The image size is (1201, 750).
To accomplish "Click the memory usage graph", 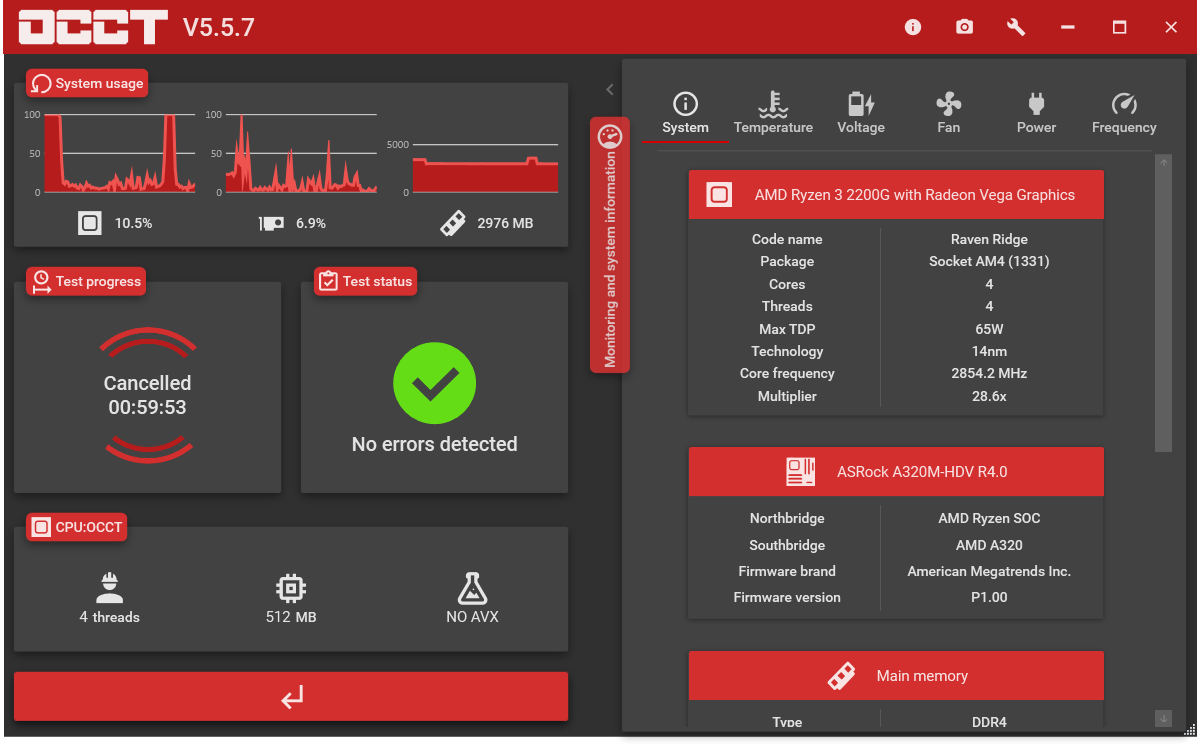I will click(x=485, y=168).
